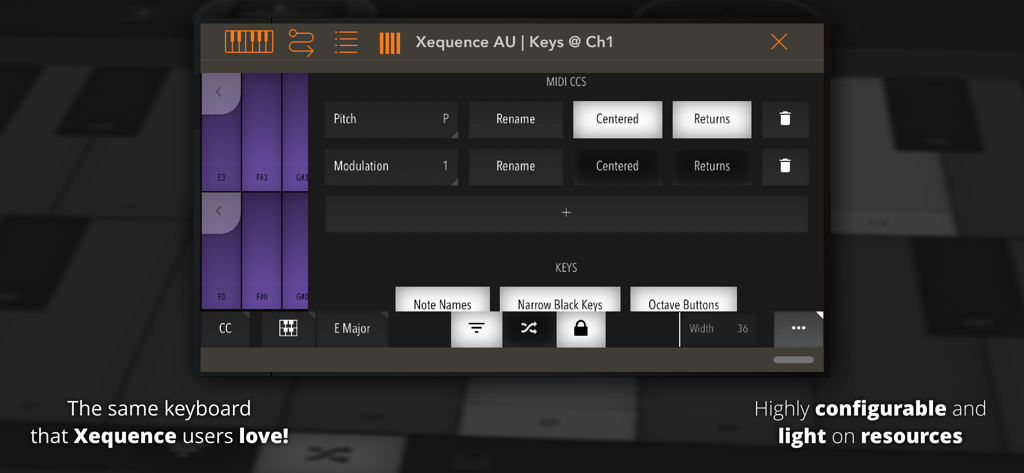Viewport: 1024px width, 473px height.
Task: Shift lower keyboard octave down with arrow
Action: pos(220,212)
